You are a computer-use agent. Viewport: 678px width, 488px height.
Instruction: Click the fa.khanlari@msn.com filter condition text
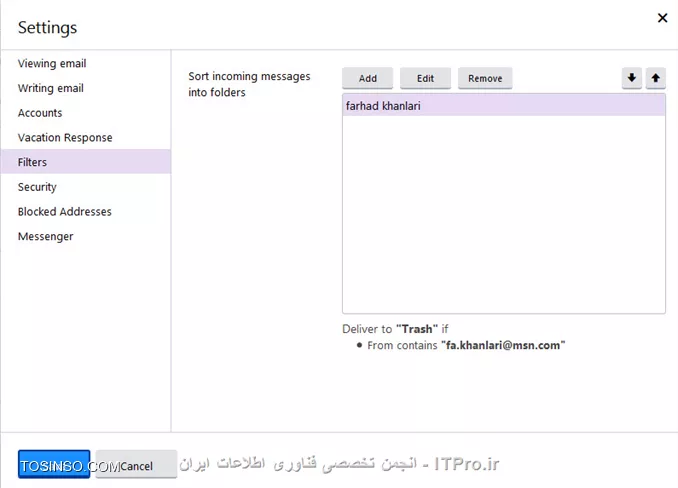[466, 345]
